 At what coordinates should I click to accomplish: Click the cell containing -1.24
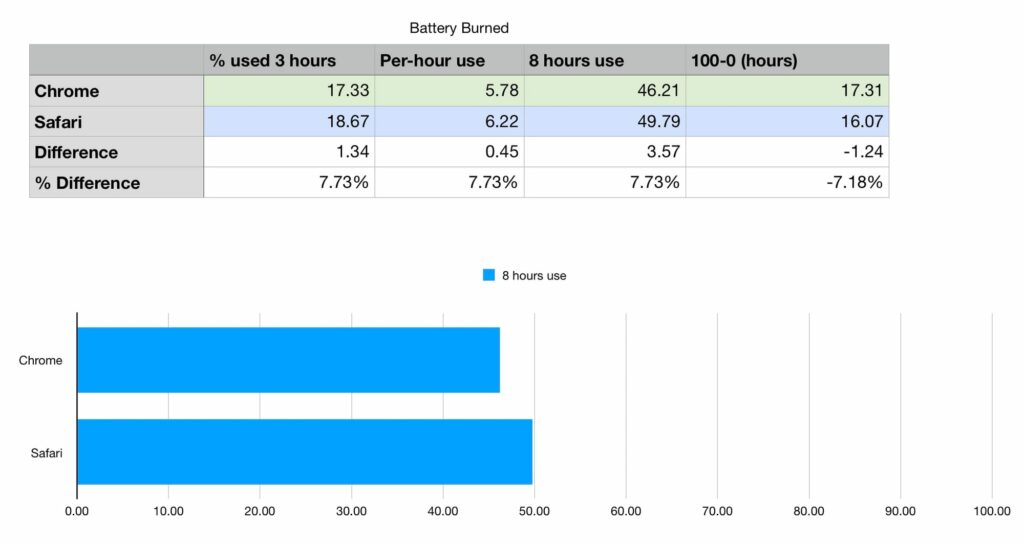point(786,152)
